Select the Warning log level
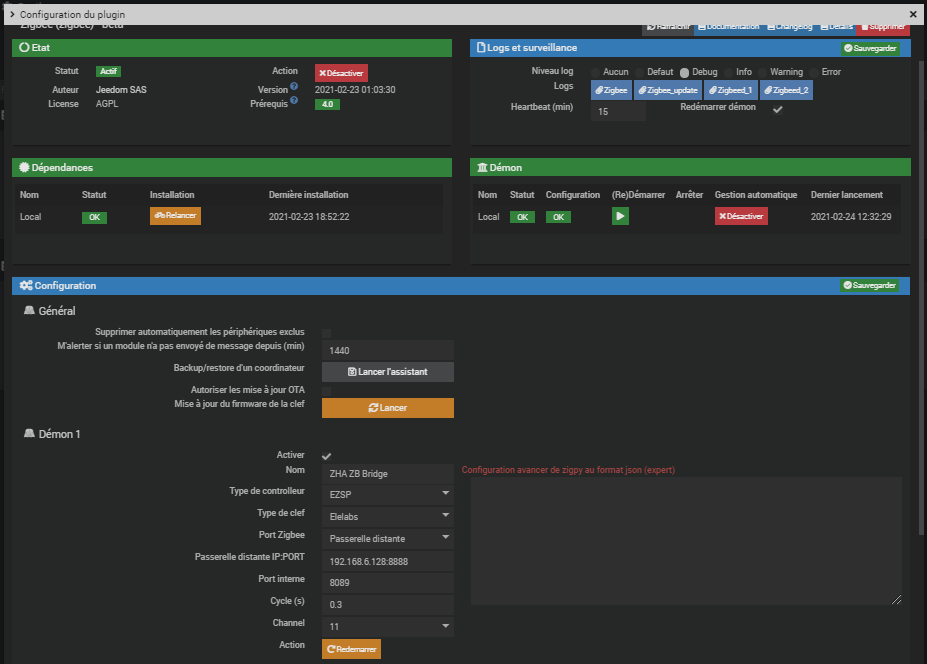The image size is (927, 664). pyautogui.click(x=763, y=72)
